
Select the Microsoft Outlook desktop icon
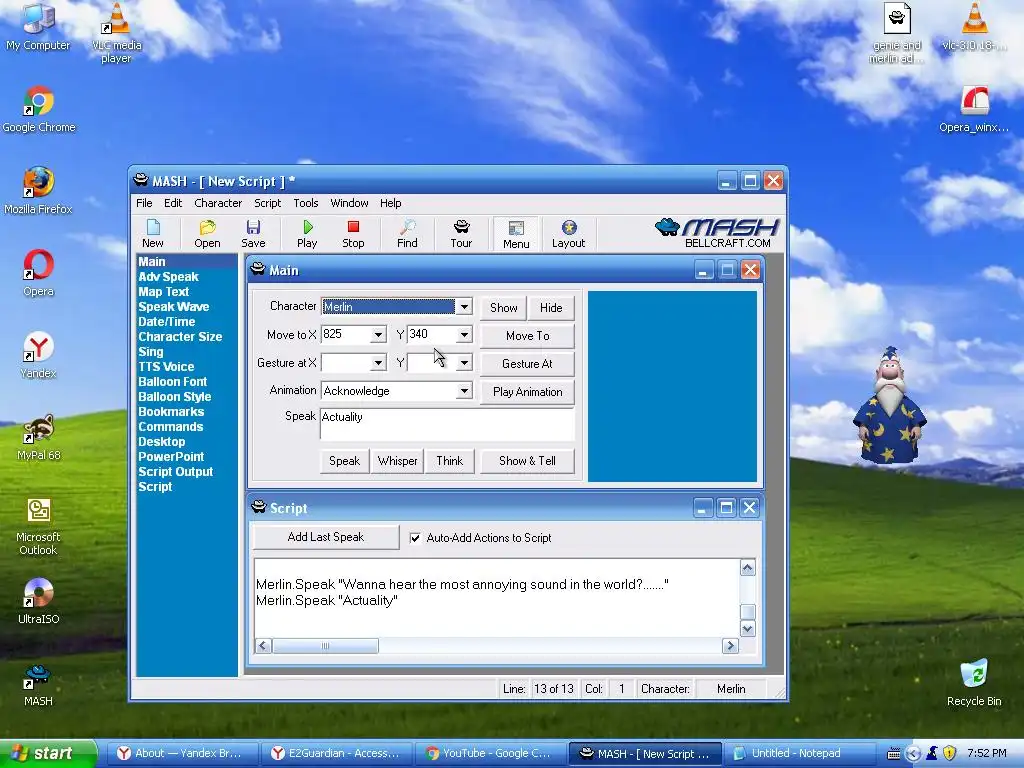click(x=39, y=526)
